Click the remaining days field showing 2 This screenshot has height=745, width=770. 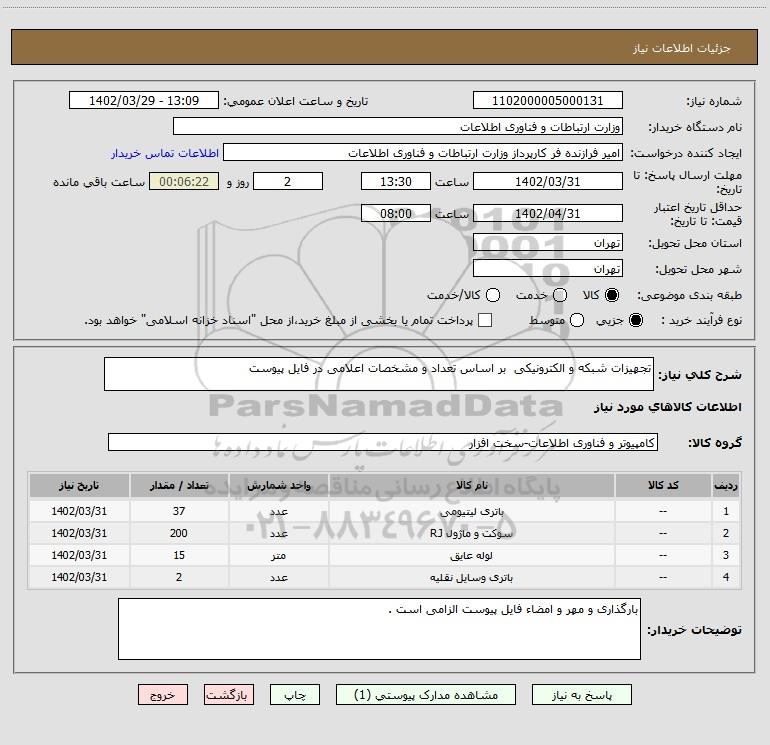pyautogui.click(x=288, y=181)
